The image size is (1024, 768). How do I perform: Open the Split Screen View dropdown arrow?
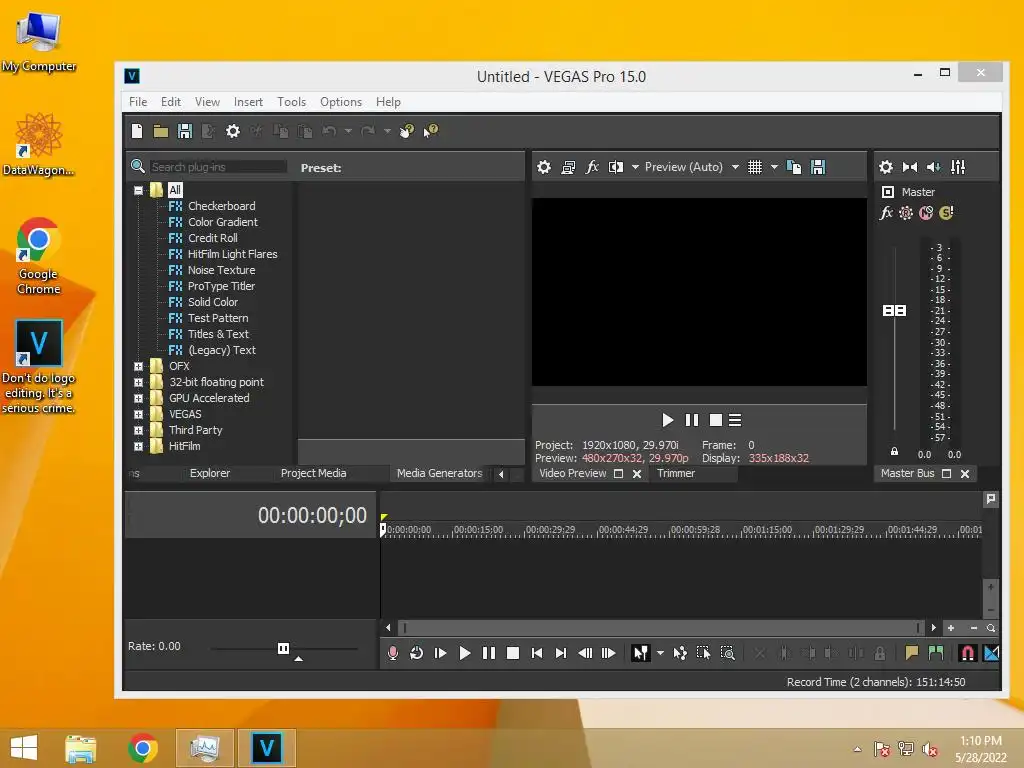635,167
